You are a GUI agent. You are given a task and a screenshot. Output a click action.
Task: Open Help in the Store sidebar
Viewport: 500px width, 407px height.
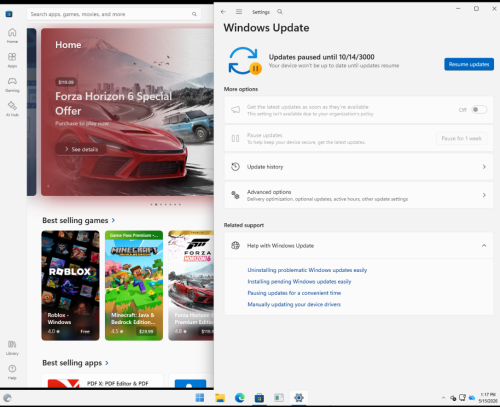[12, 372]
